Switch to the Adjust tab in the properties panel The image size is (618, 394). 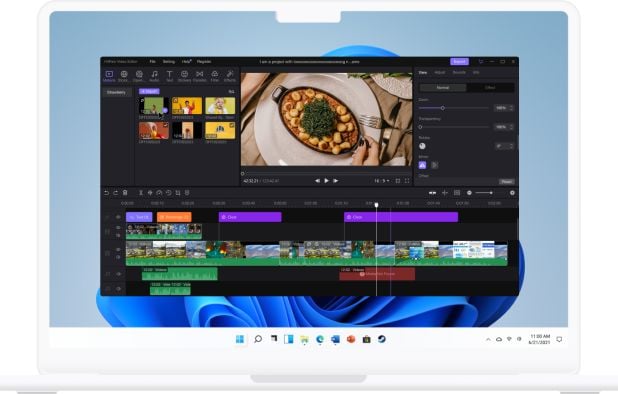tap(439, 72)
